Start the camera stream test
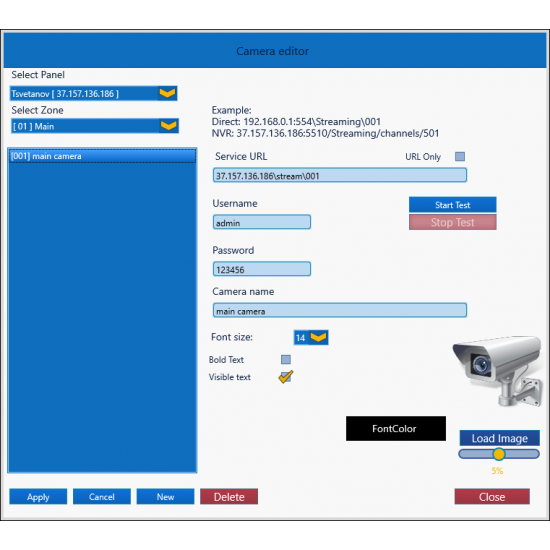Image resolution: width=550 pixels, height=550 pixels. coord(452,205)
